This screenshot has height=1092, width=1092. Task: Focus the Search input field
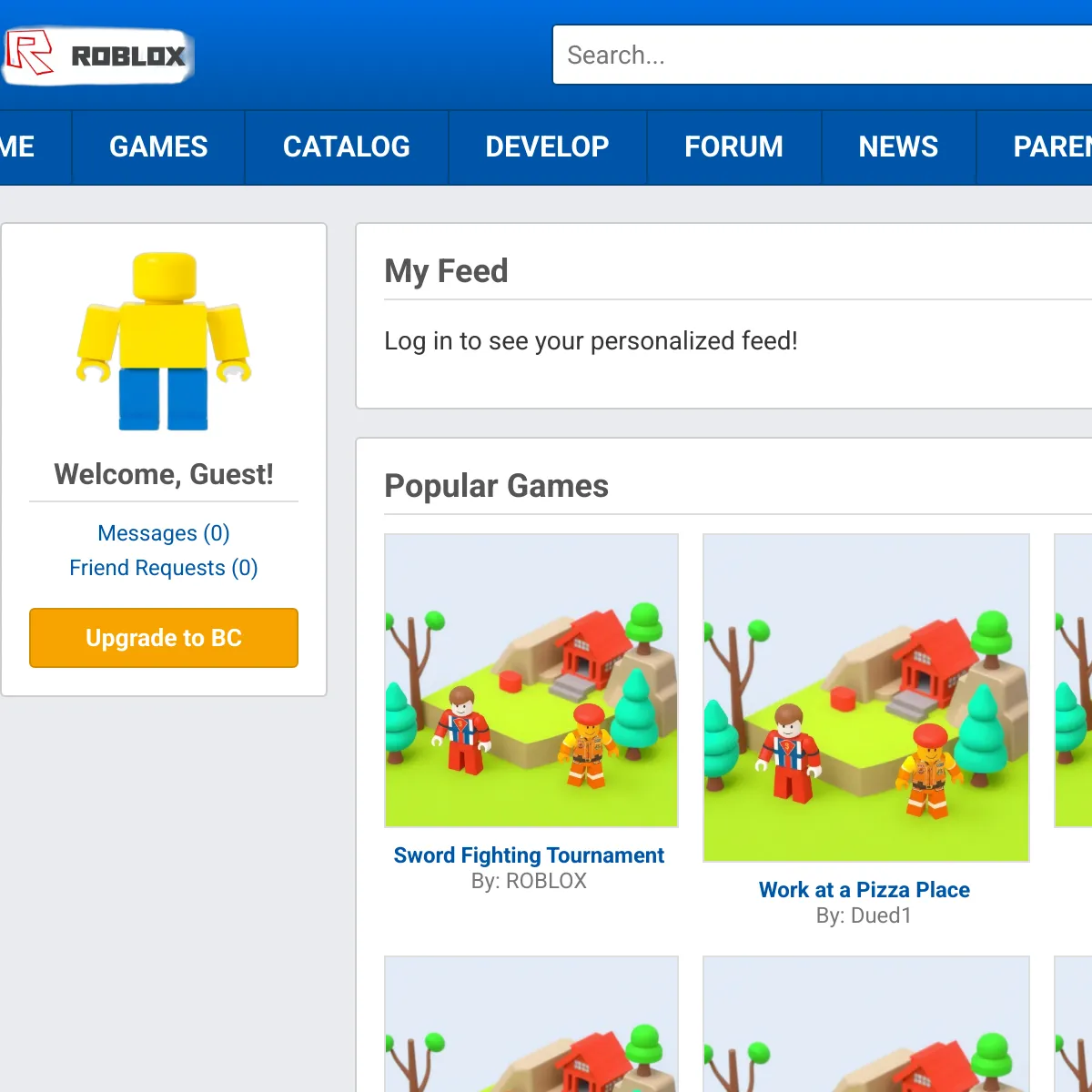(x=823, y=55)
